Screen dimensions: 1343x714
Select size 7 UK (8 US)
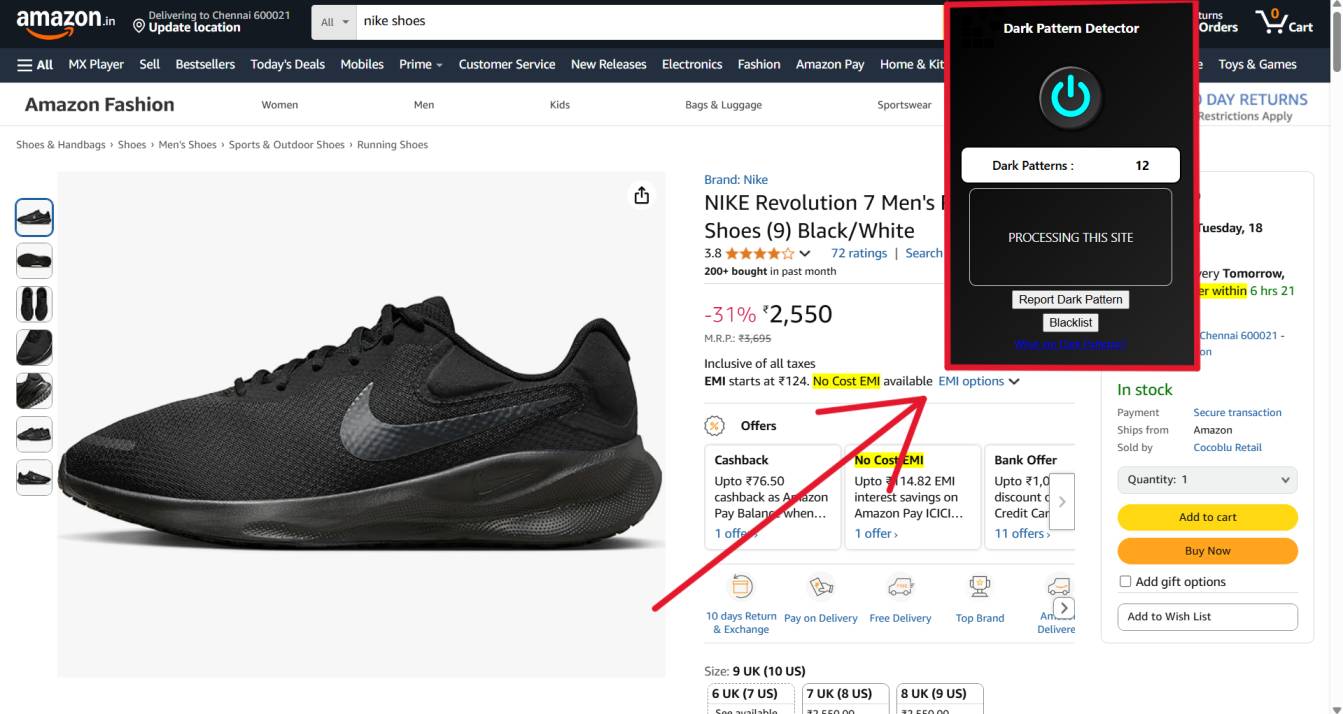click(x=844, y=698)
